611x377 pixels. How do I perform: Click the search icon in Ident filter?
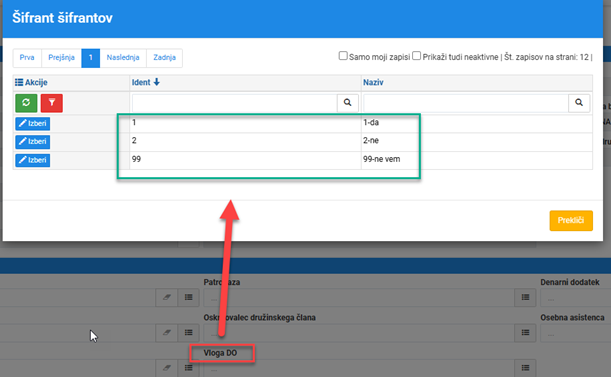347,103
